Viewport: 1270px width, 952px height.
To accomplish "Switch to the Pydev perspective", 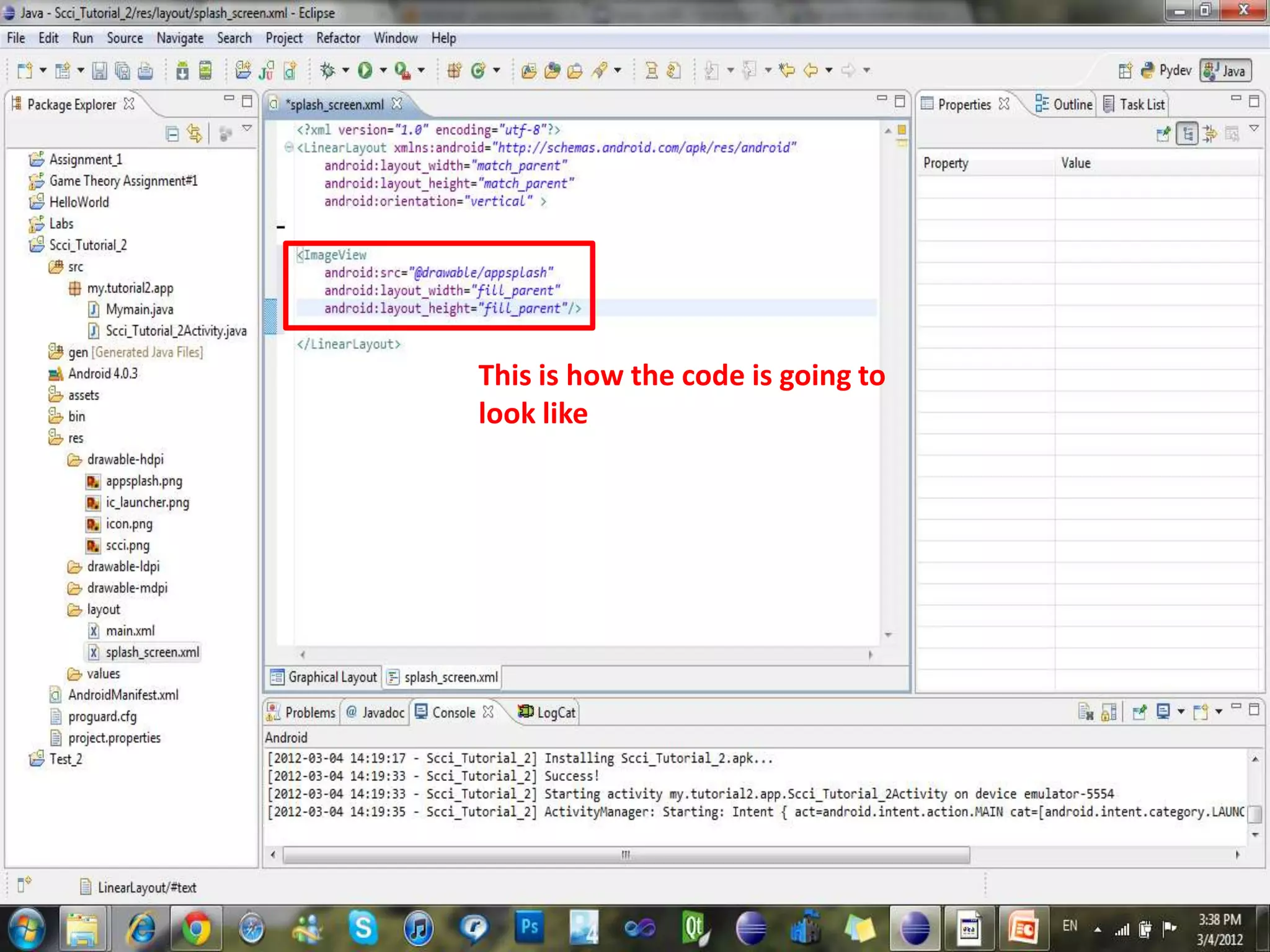I will pyautogui.click(x=1166, y=71).
